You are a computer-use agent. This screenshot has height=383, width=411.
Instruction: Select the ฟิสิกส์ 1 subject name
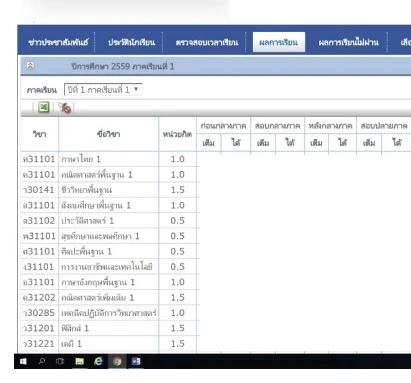click(75, 328)
